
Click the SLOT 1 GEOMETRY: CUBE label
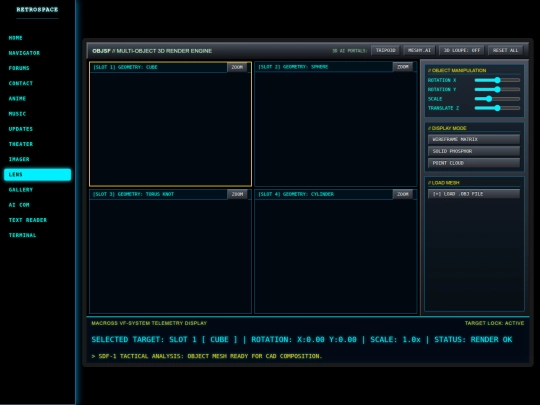pyautogui.click(x=125, y=67)
